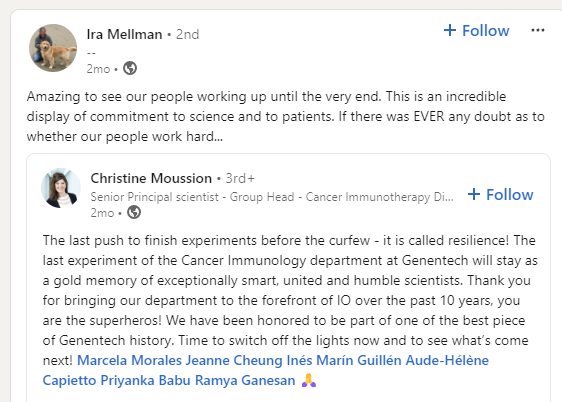This screenshot has height=402, width=562.
Task: Open Christine Moussion's profile photo
Action: pyautogui.click(x=61, y=188)
